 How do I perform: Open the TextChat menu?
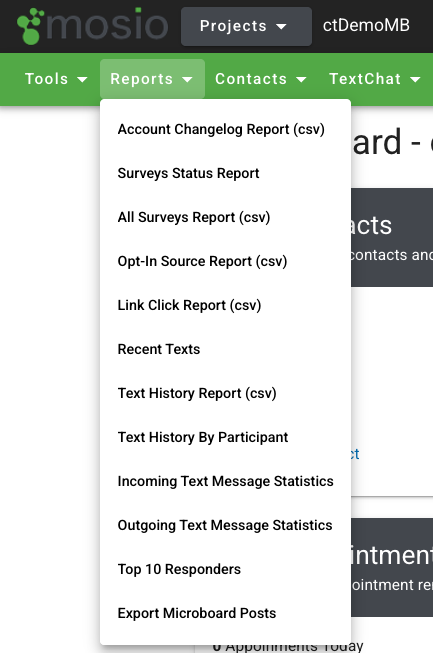[375, 79]
